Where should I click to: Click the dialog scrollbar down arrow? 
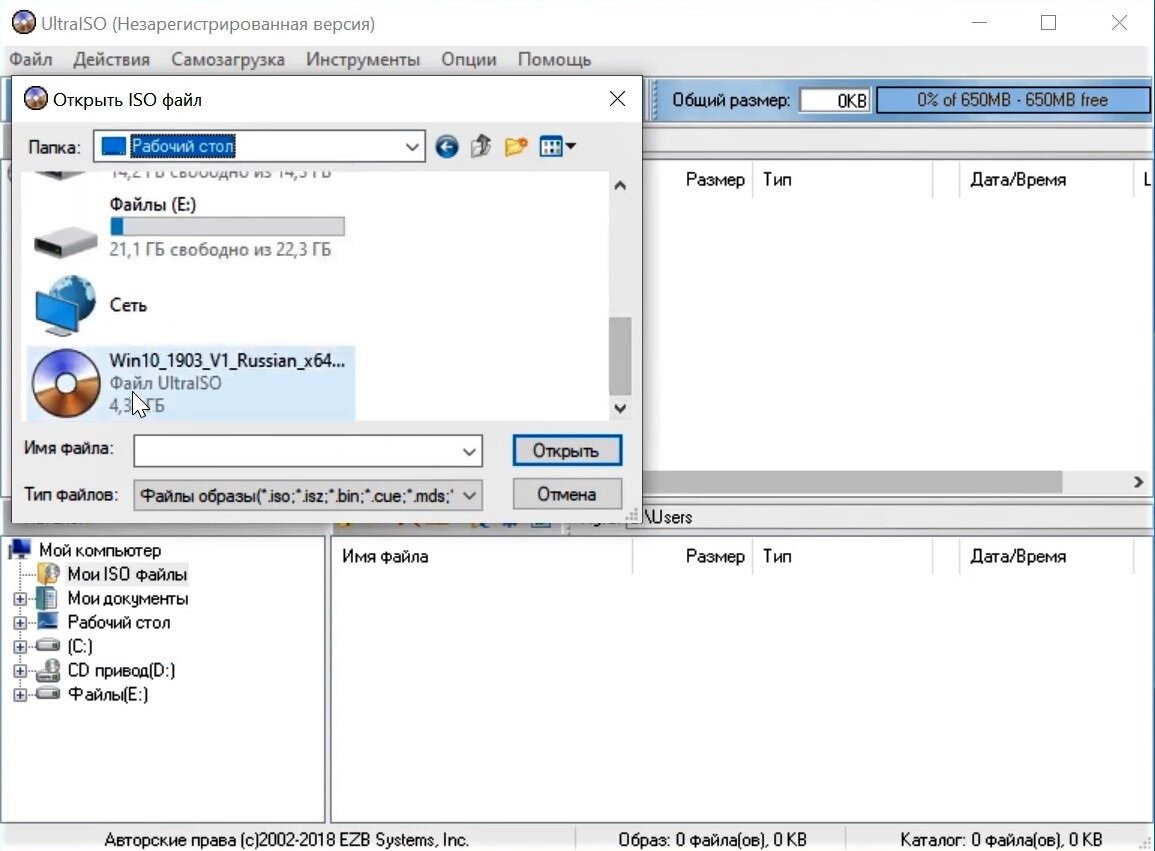[620, 408]
